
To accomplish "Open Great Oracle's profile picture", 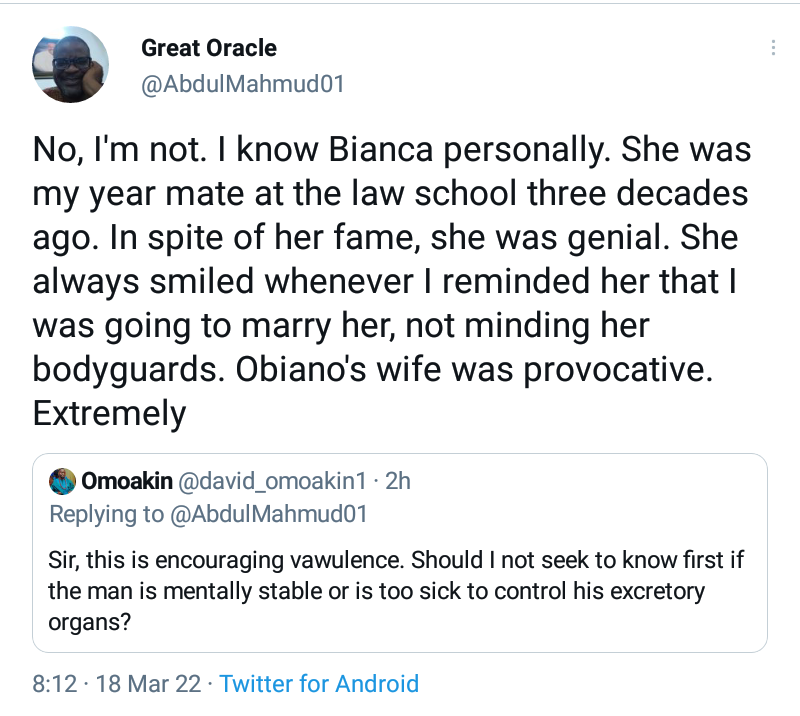I will [69, 66].
